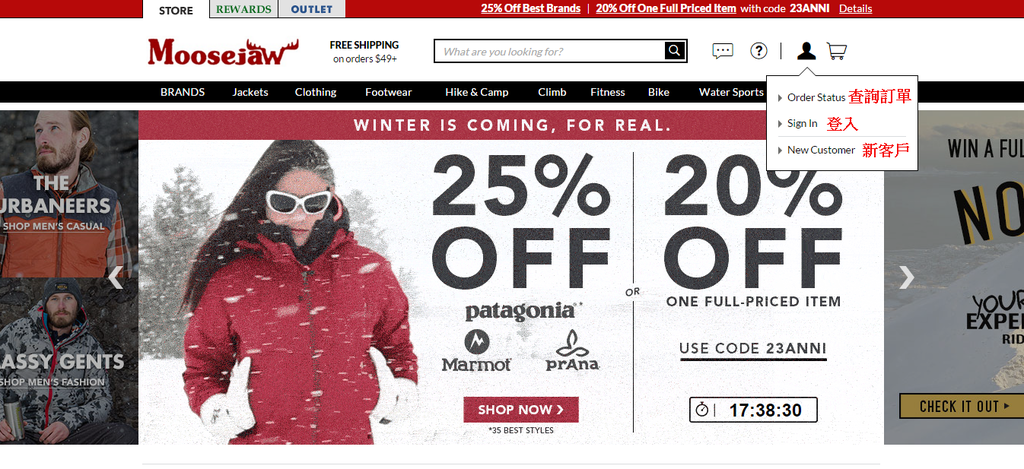Screen dimensions: 1024x469
Task: Open the Hike & Camp menu
Action: [x=477, y=92]
